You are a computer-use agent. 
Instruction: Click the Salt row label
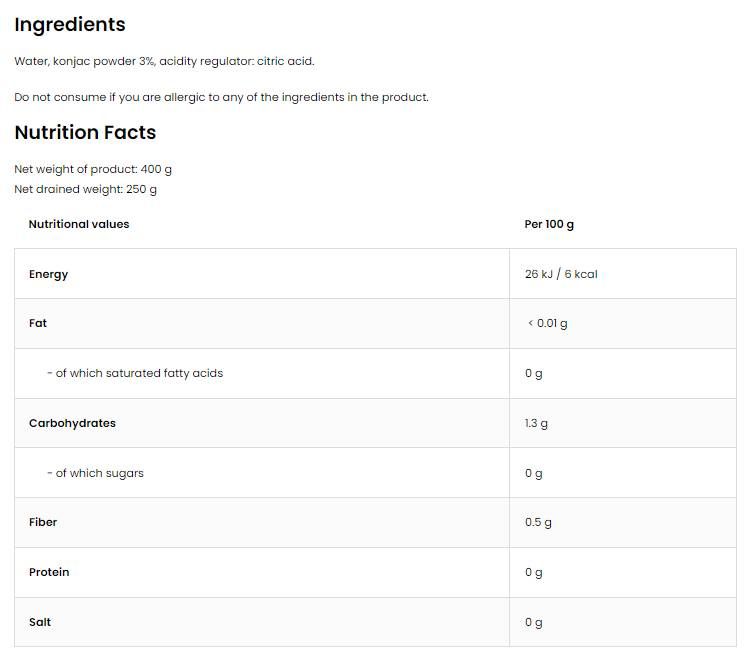coord(40,622)
